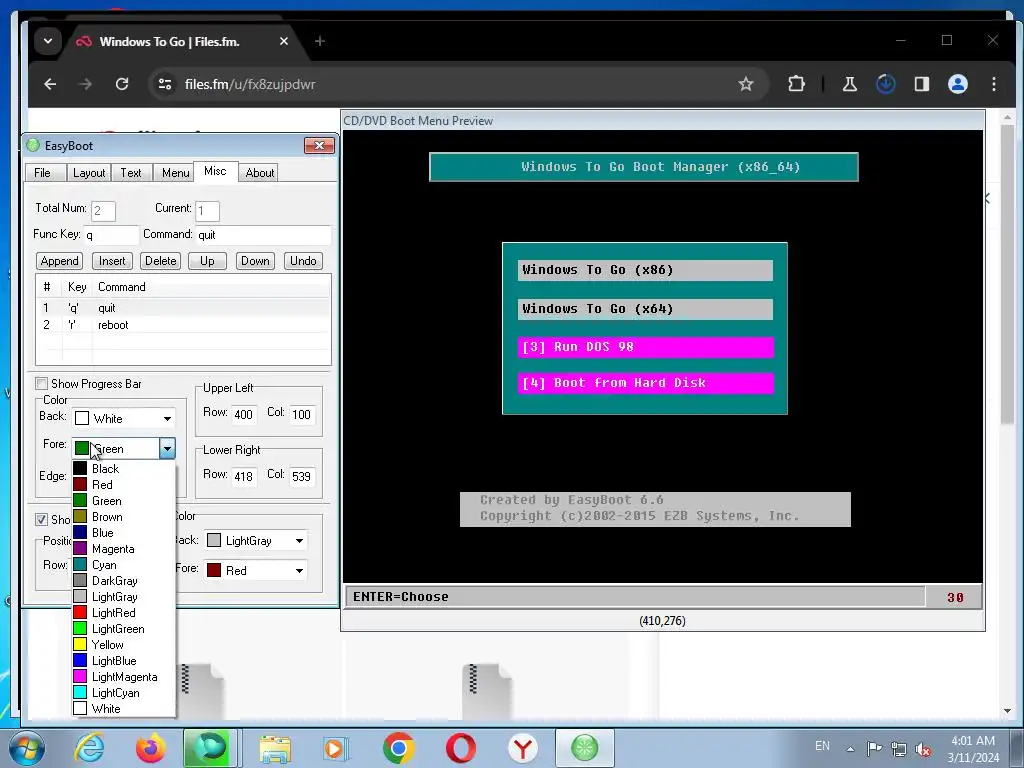Select the Misc tab

click(216, 171)
